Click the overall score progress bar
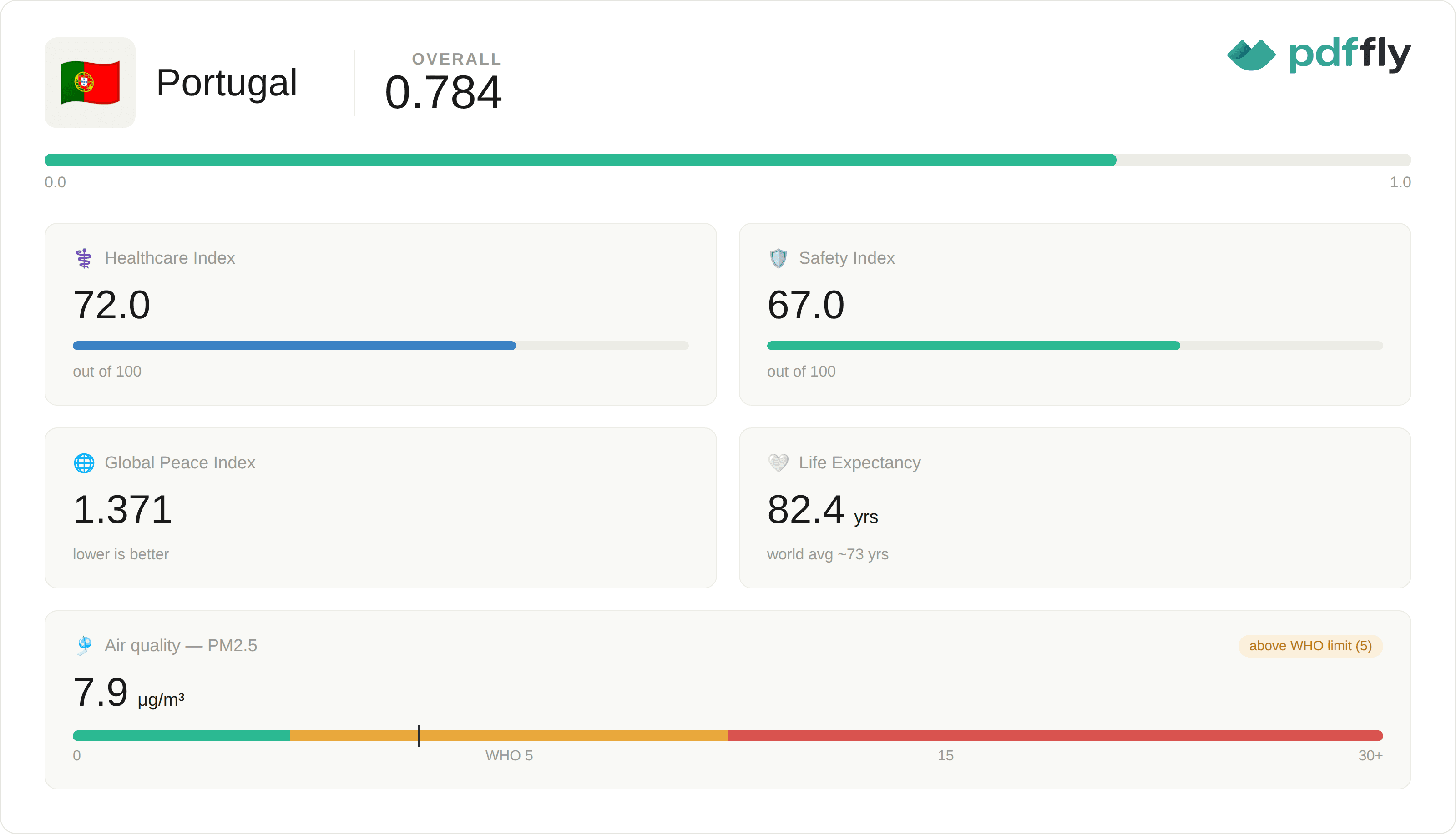Viewport: 1456px width, 834px height. (728, 160)
